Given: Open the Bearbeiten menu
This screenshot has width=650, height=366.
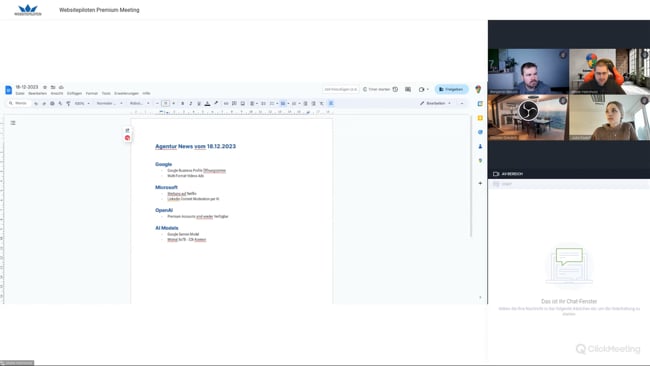Looking at the screenshot, I should [37, 94].
